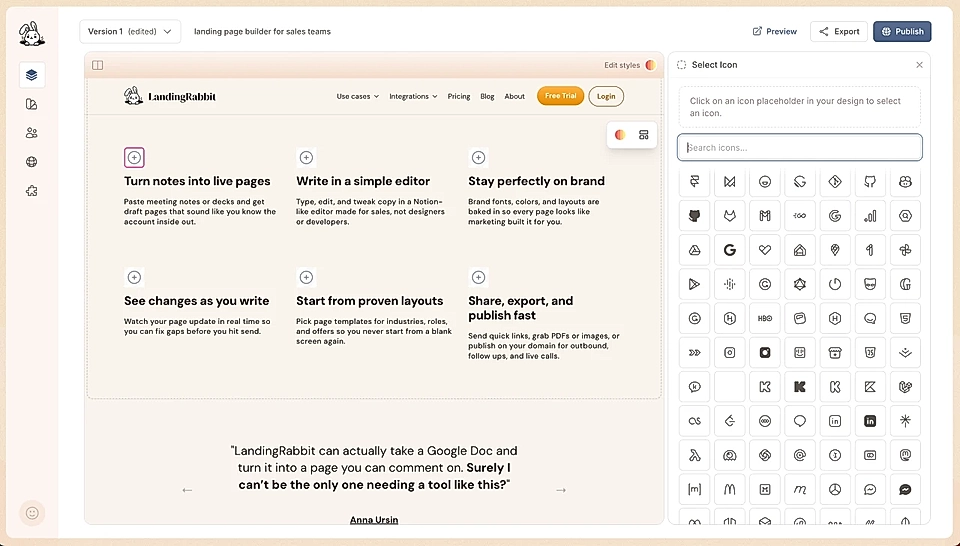Select the McDonald's arches icon
Screen dimensions: 960x546
[730, 490]
